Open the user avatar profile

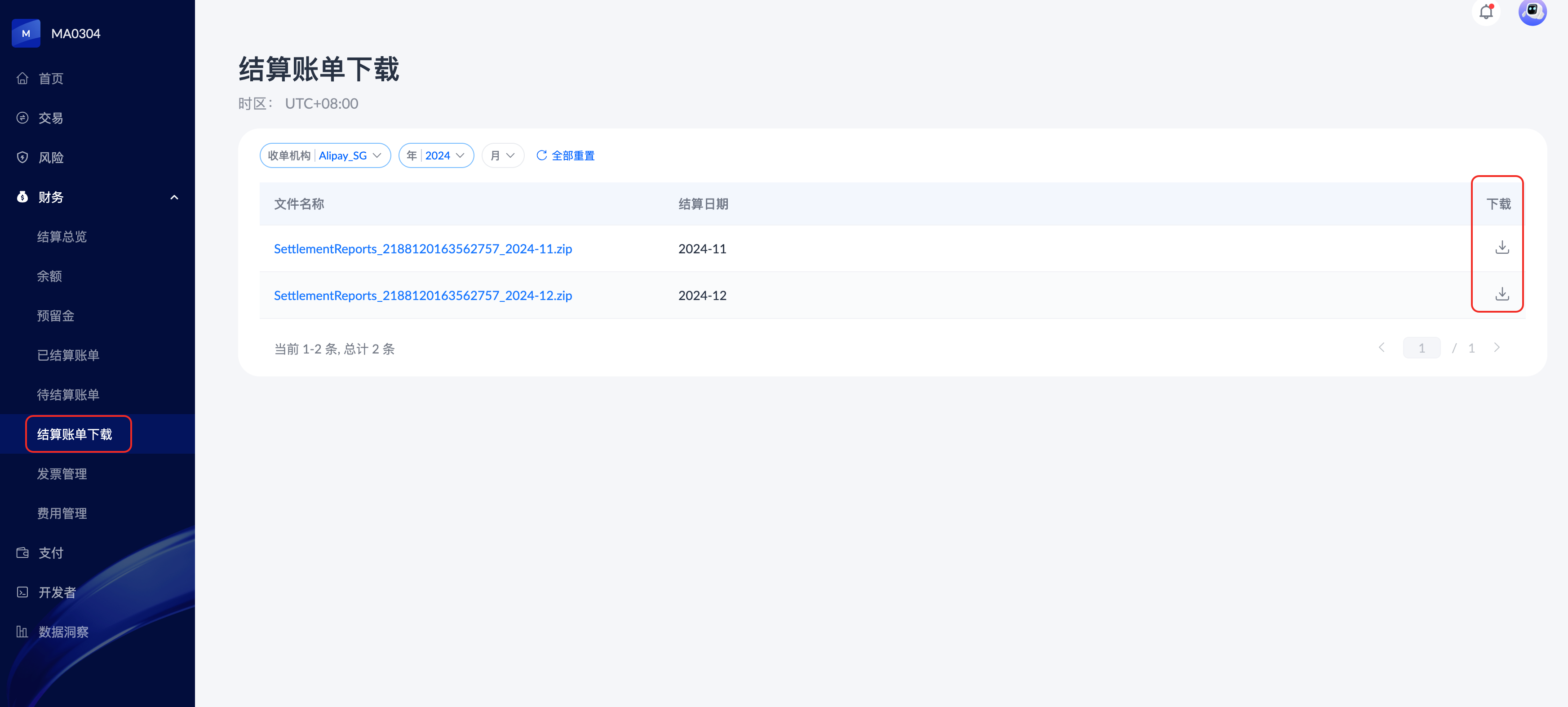1532,12
